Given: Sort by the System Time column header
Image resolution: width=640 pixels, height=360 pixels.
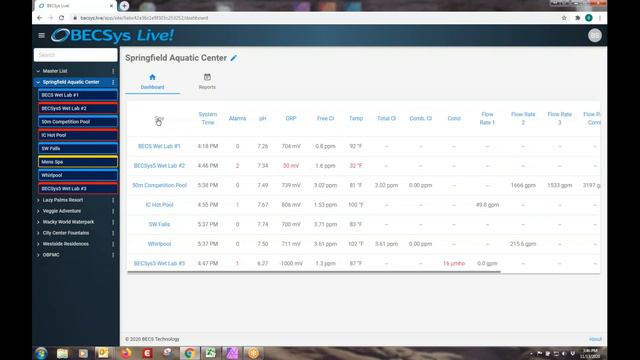Looking at the screenshot, I should [x=208, y=118].
